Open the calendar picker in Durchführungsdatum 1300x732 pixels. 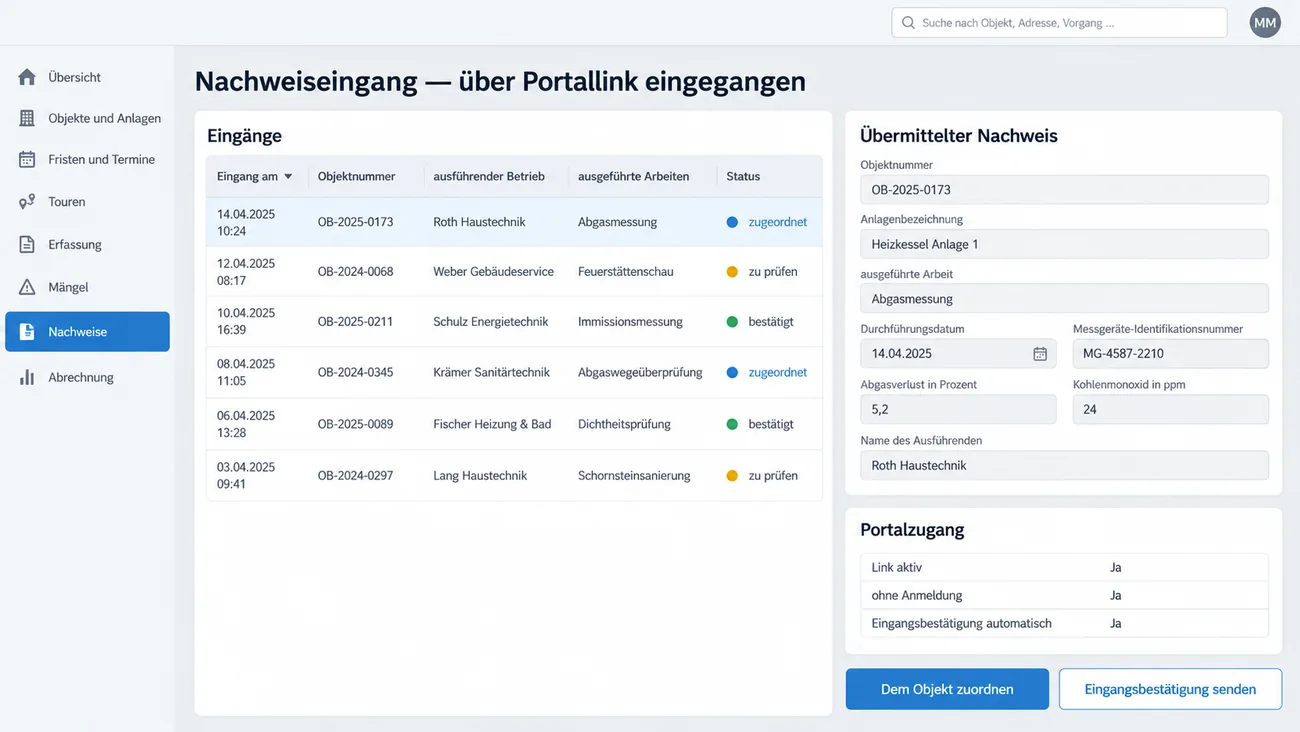click(1040, 353)
